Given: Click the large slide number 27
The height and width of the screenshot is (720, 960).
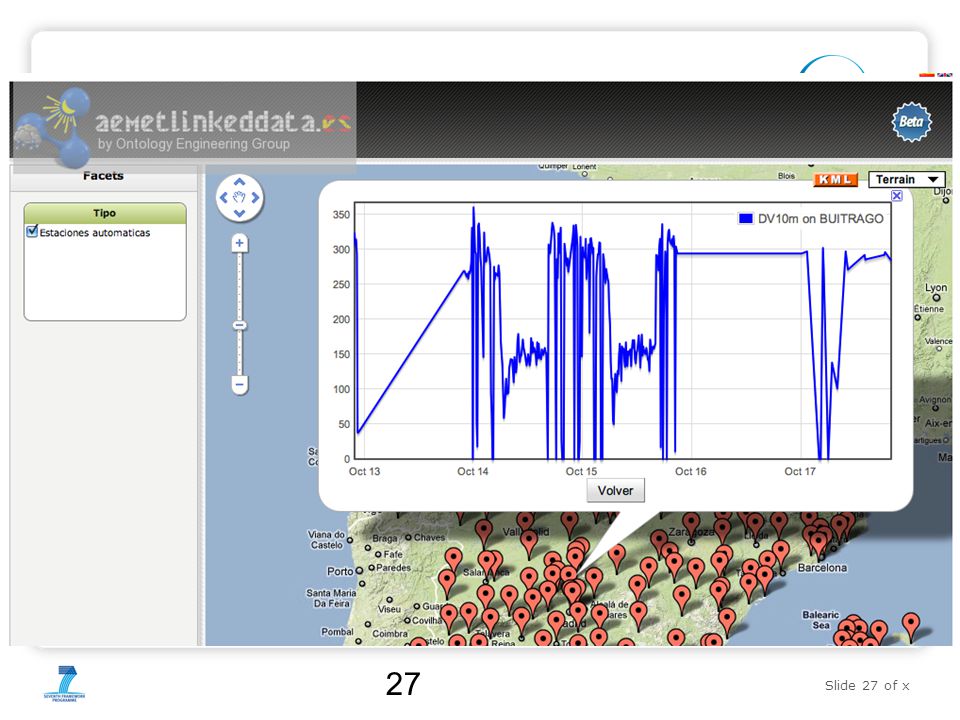Looking at the screenshot, I should 403,684.
